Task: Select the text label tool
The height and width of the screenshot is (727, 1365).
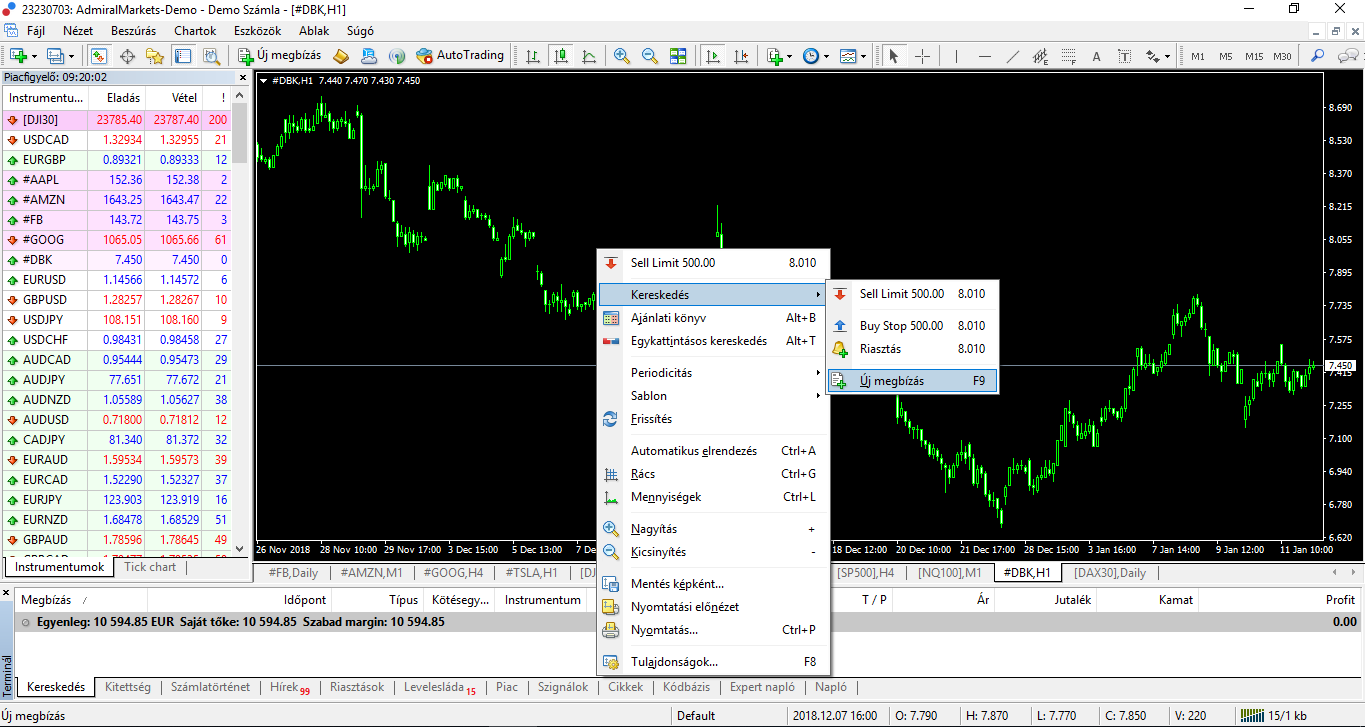Action: coord(1124,56)
